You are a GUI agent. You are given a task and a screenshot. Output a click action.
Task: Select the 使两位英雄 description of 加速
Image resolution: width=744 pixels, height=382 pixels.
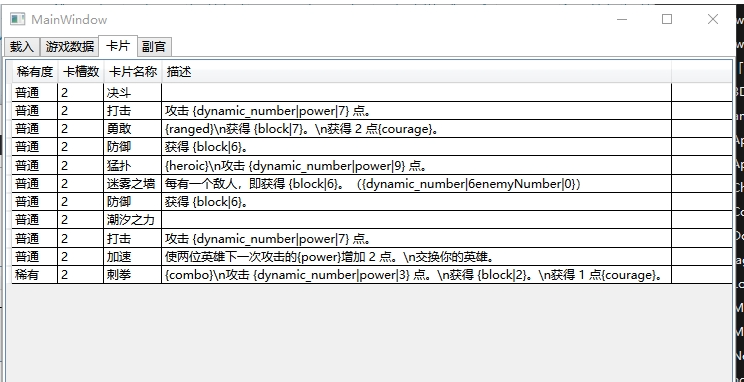[x=417, y=257]
